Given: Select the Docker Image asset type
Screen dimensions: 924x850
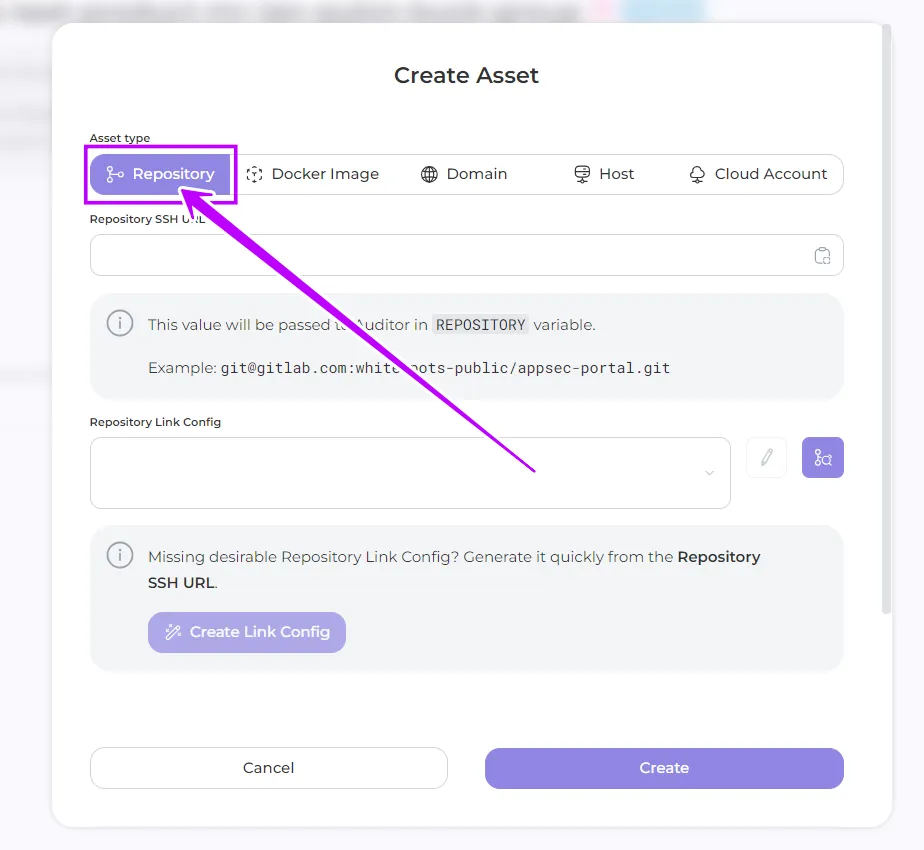Looking at the screenshot, I should click(313, 174).
